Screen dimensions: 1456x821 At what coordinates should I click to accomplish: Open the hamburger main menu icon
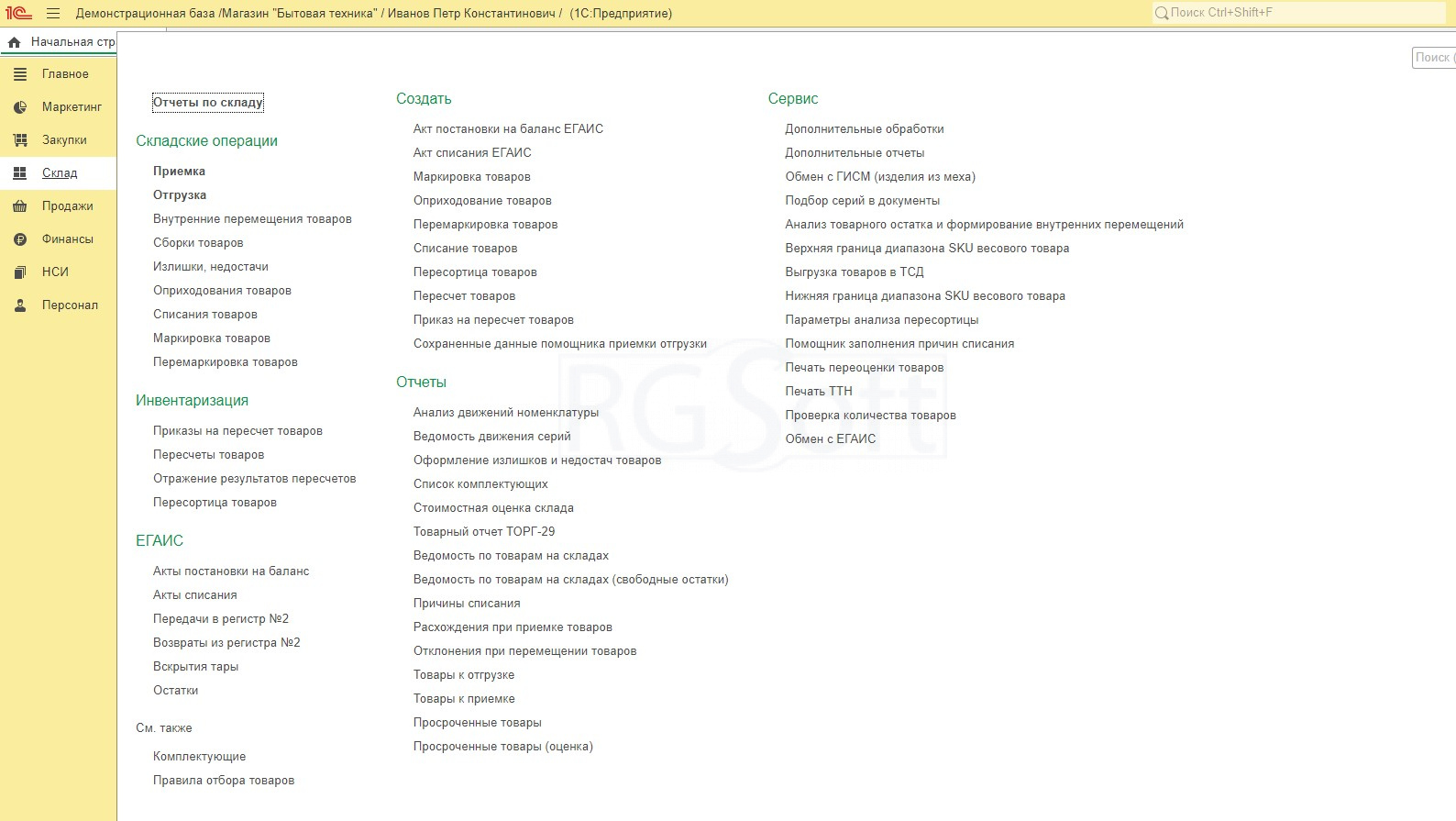[53, 14]
